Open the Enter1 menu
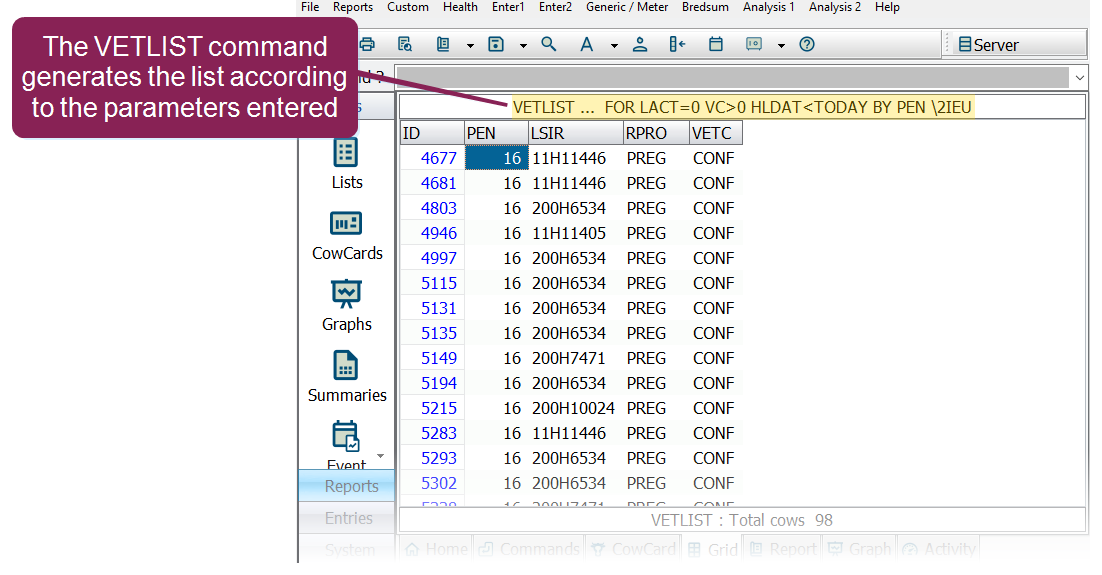 tap(508, 7)
